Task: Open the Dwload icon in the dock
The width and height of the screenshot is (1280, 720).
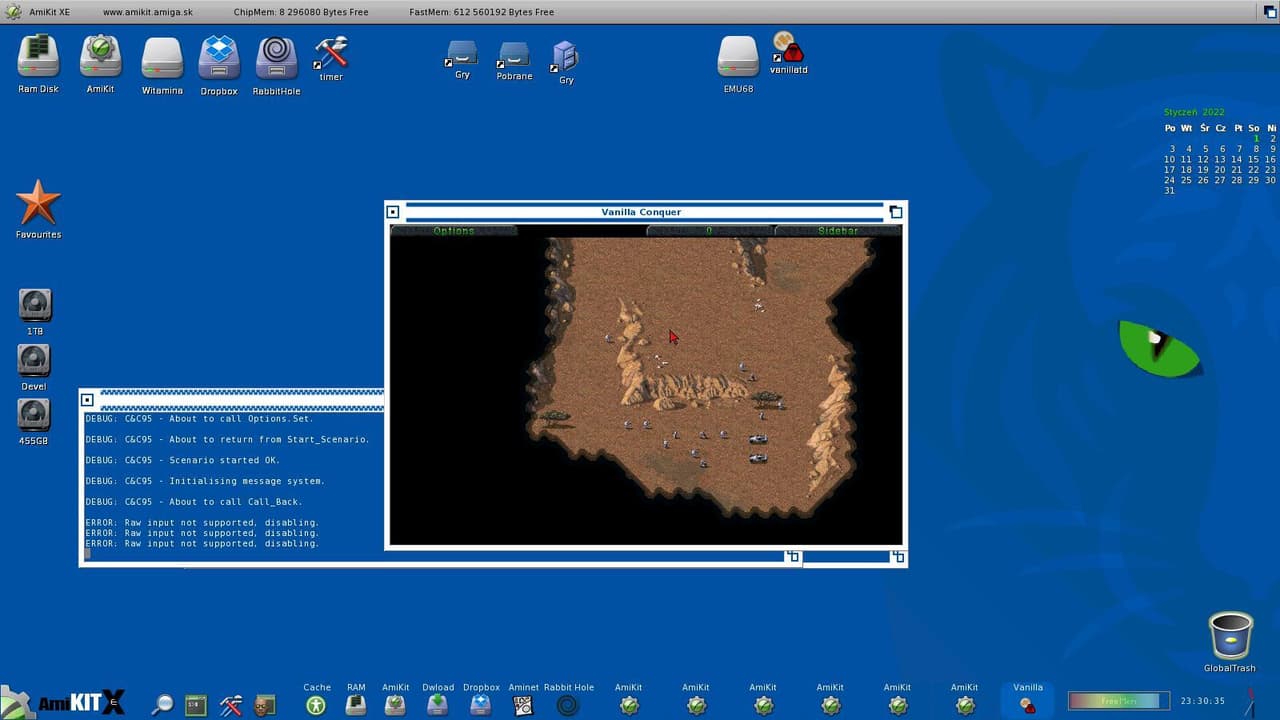Action: [438, 705]
